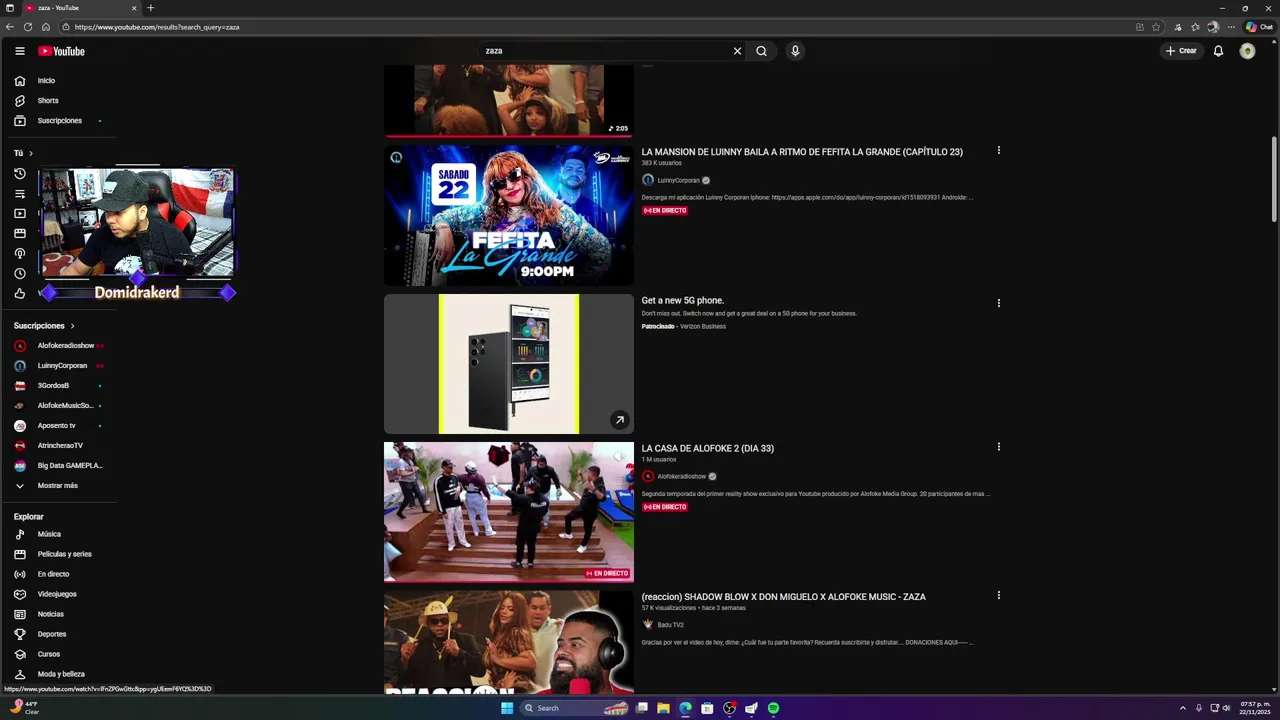Click Get a new 5G phone title
The width and height of the screenshot is (1280, 720).
coord(683,300)
